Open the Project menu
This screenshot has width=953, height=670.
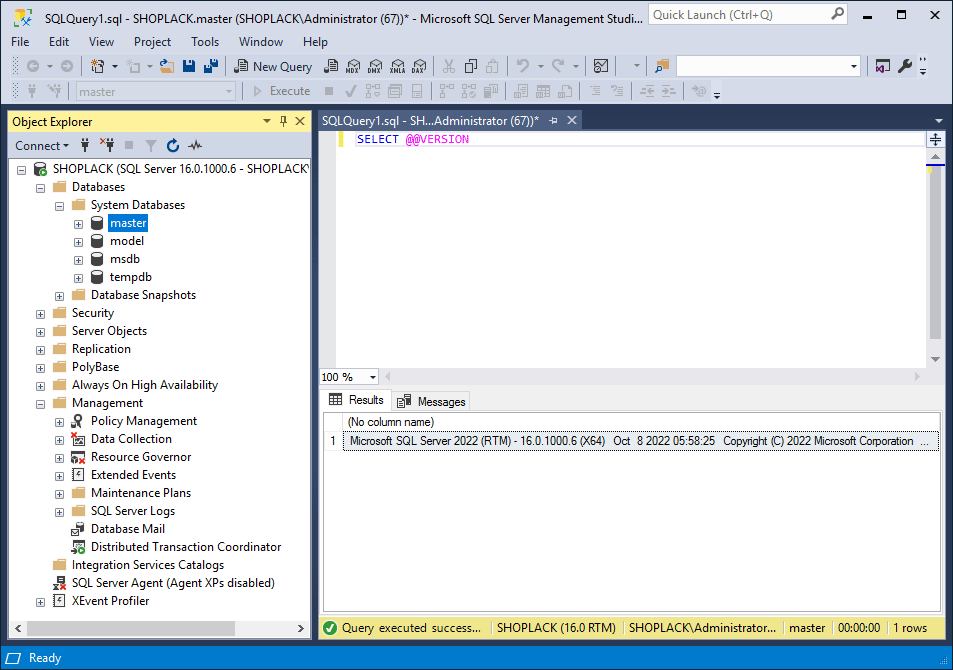[x=153, y=41]
